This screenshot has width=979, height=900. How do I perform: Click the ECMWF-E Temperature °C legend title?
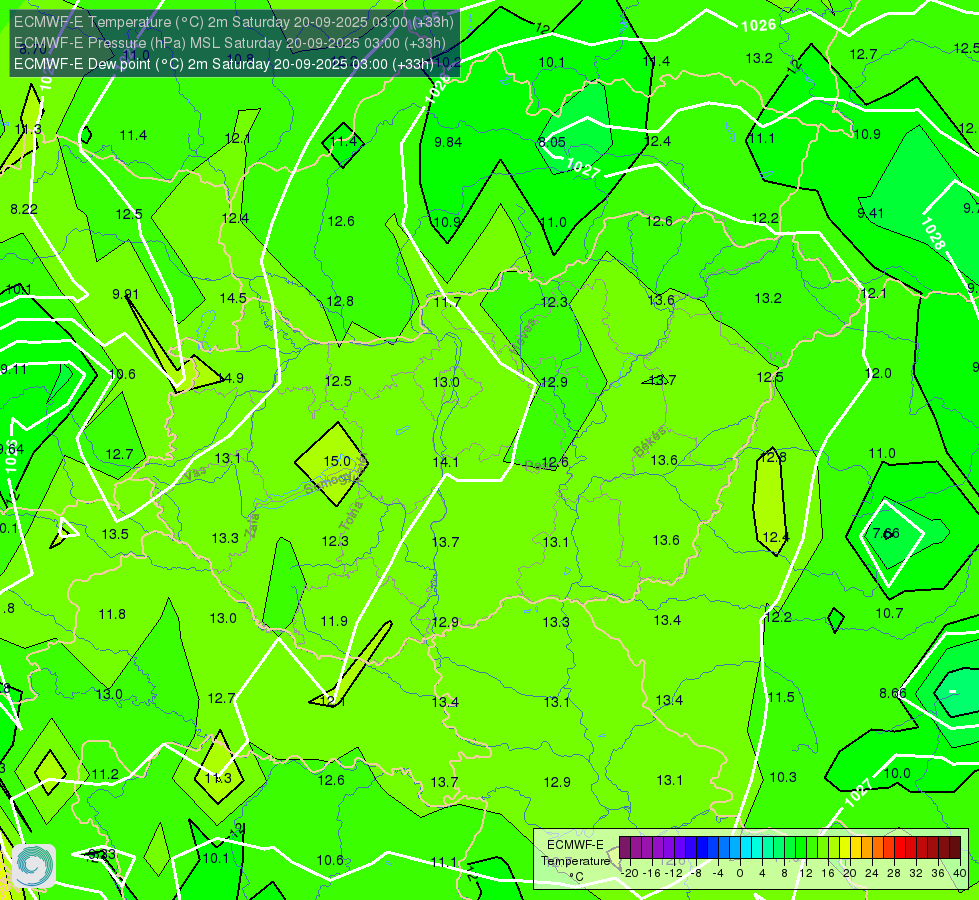(575, 861)
